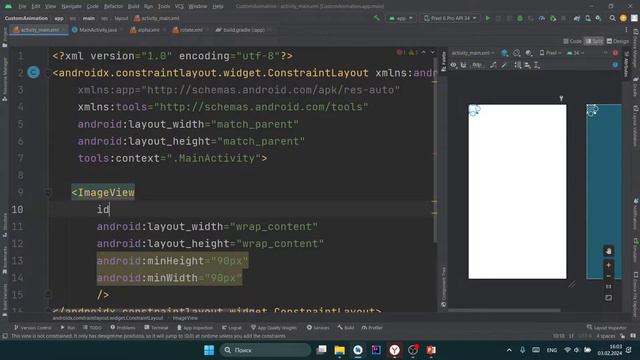Open the Version Control tool window
The width and height of the screenshot is (640, 360).
pos(33,328)
